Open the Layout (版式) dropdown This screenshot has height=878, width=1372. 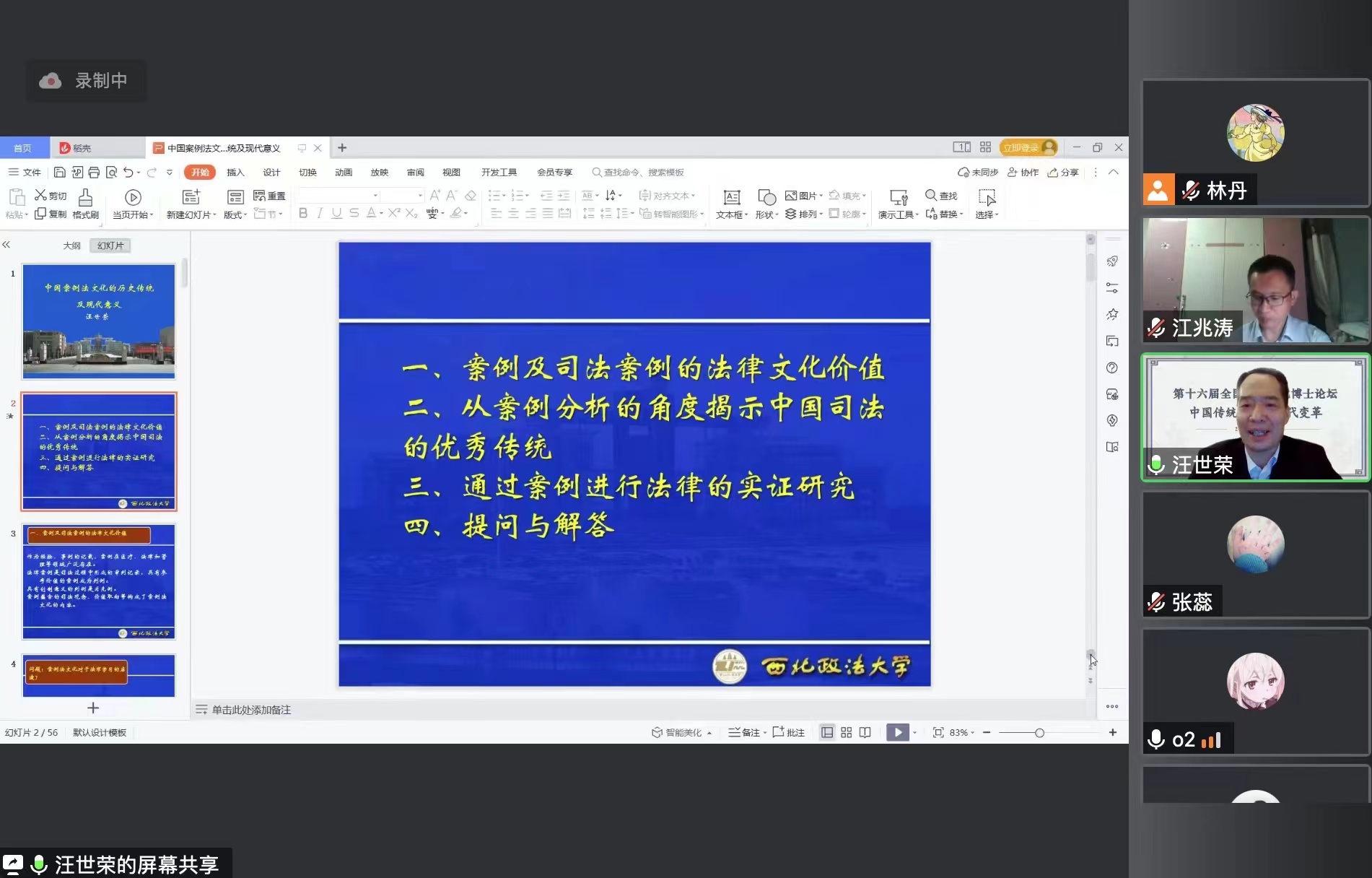pyautogui.click(x=235, y=214)
